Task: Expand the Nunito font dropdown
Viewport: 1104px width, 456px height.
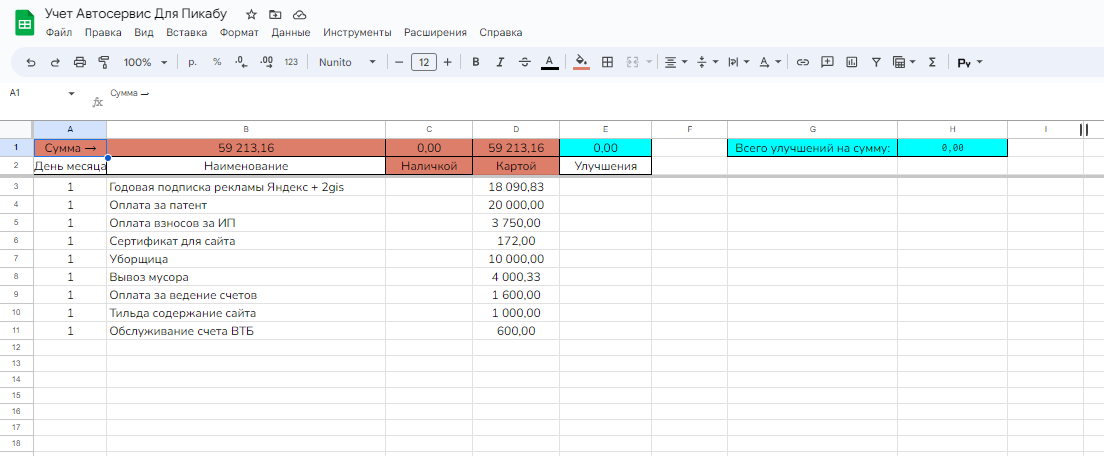Action: 347,62
